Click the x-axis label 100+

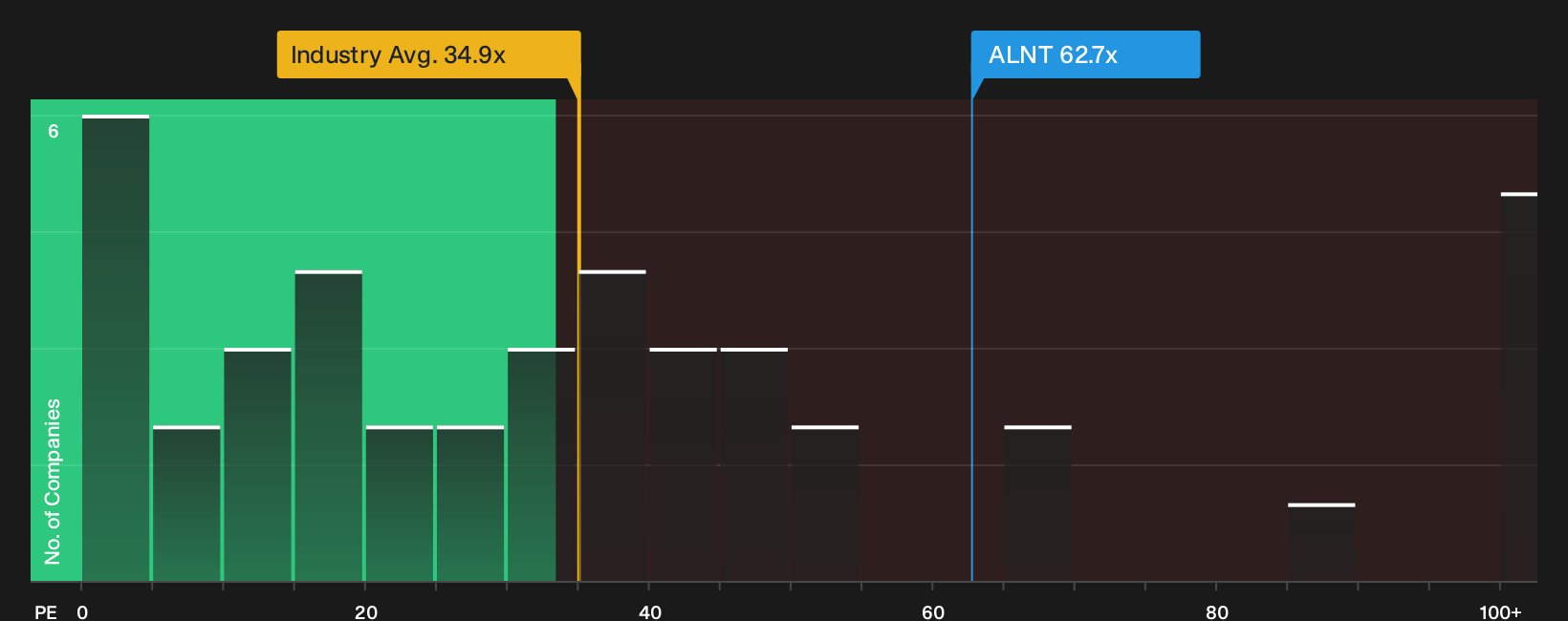click(x=1500, y=611)
